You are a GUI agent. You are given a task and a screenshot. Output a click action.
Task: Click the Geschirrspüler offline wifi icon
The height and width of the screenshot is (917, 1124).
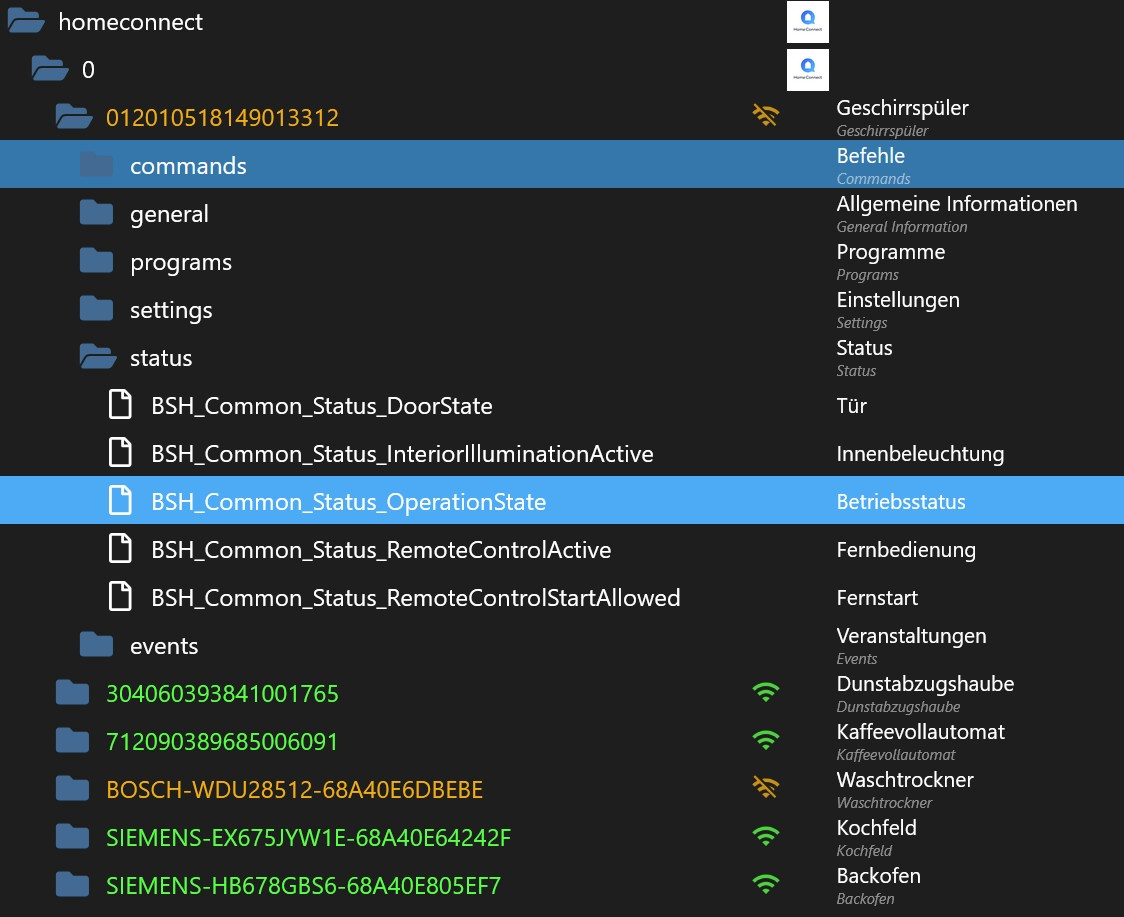coord(765,117)
